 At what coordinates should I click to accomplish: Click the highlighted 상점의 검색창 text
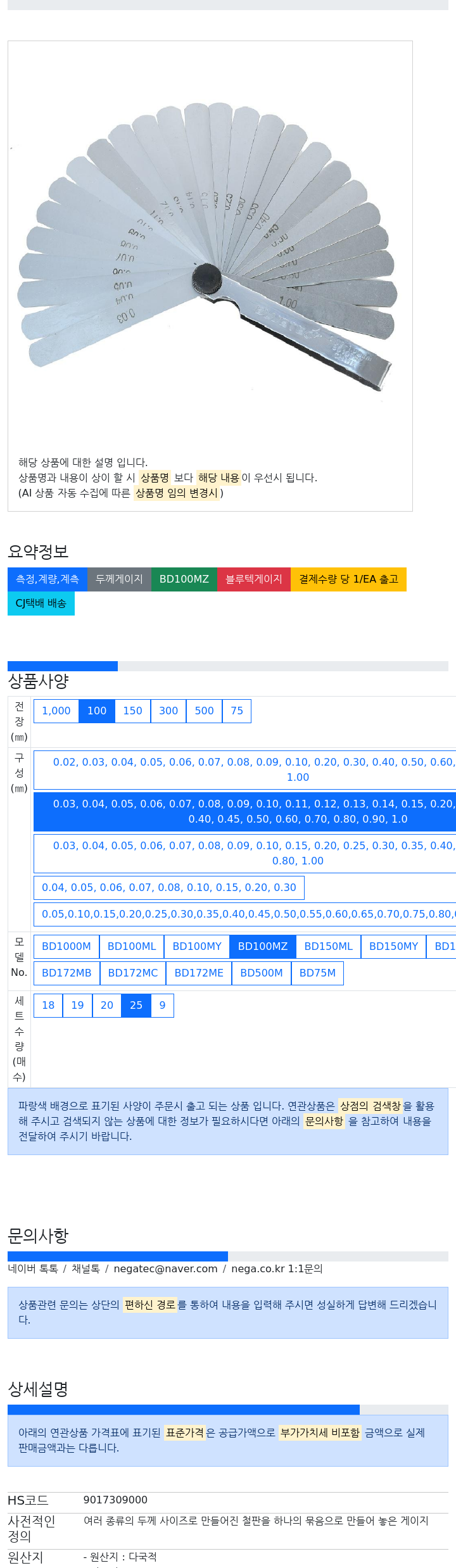coord(370,1106)
